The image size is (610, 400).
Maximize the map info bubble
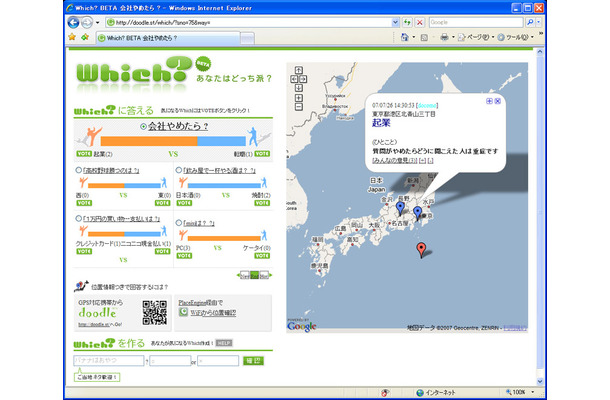[x=489, y=101]
